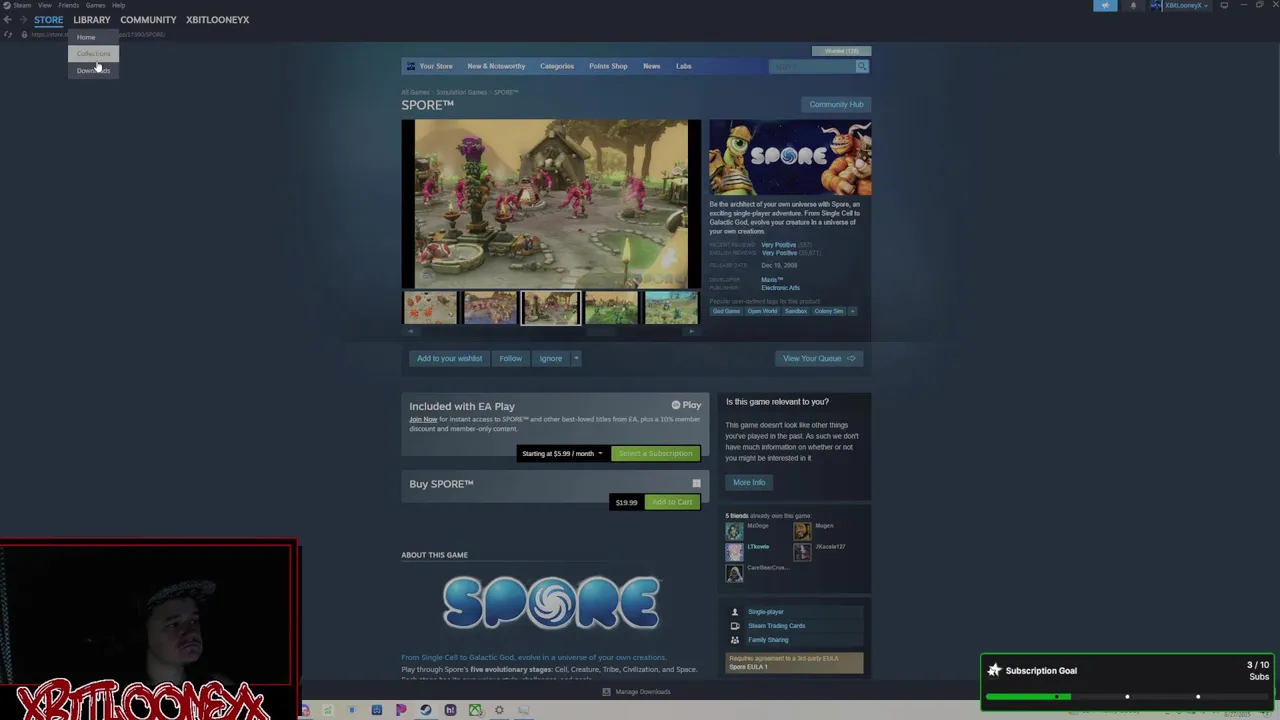Image resolution: width=1280 pixels, height=720 pixels.
Task: Select the fifth media thumbnail
Action: [x=671, y=308]
